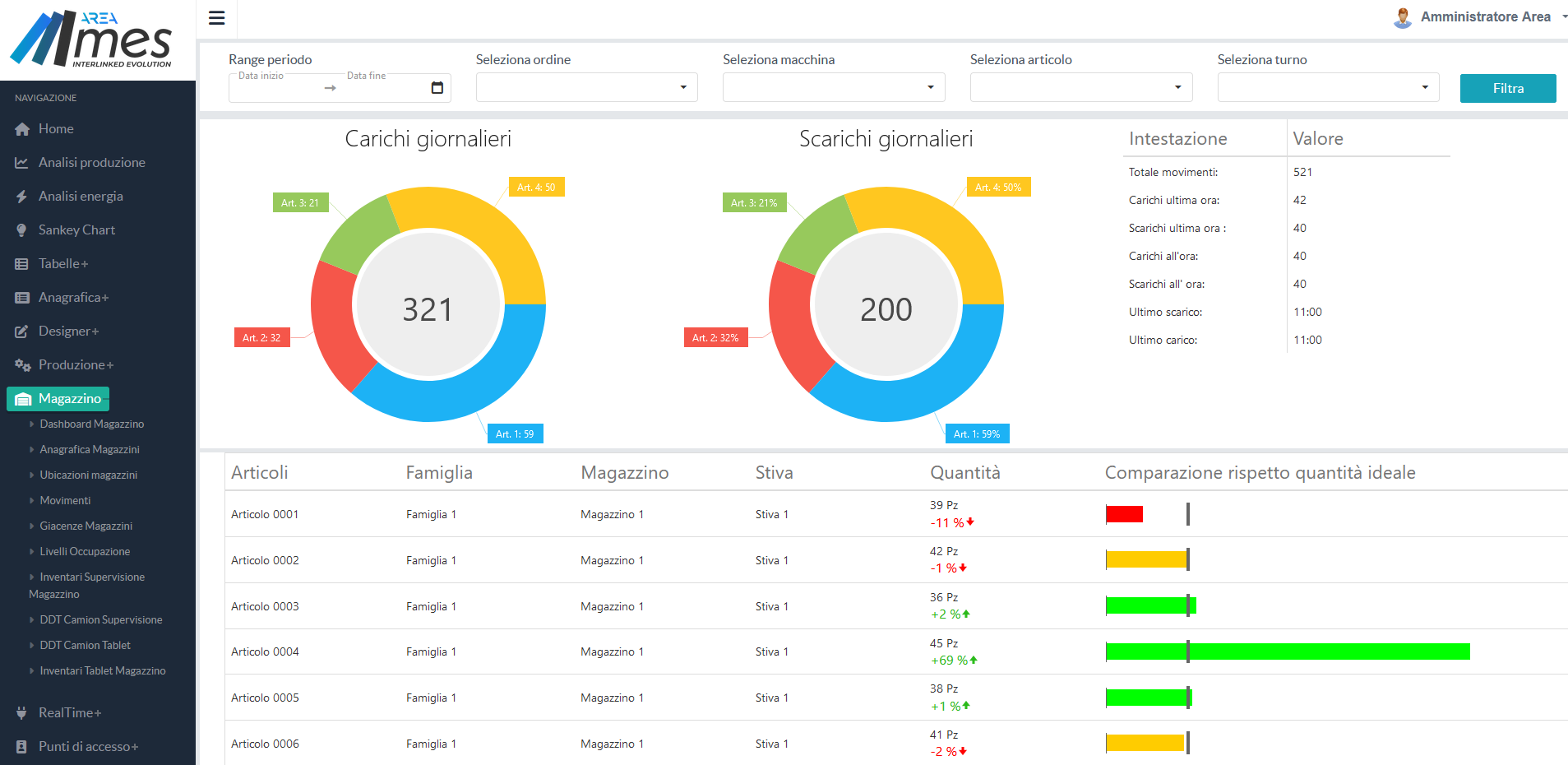The width and height of the screenshot is (1568, 765).
Task: Click the Articolo 0003 cell
Action: click(265, 606)
